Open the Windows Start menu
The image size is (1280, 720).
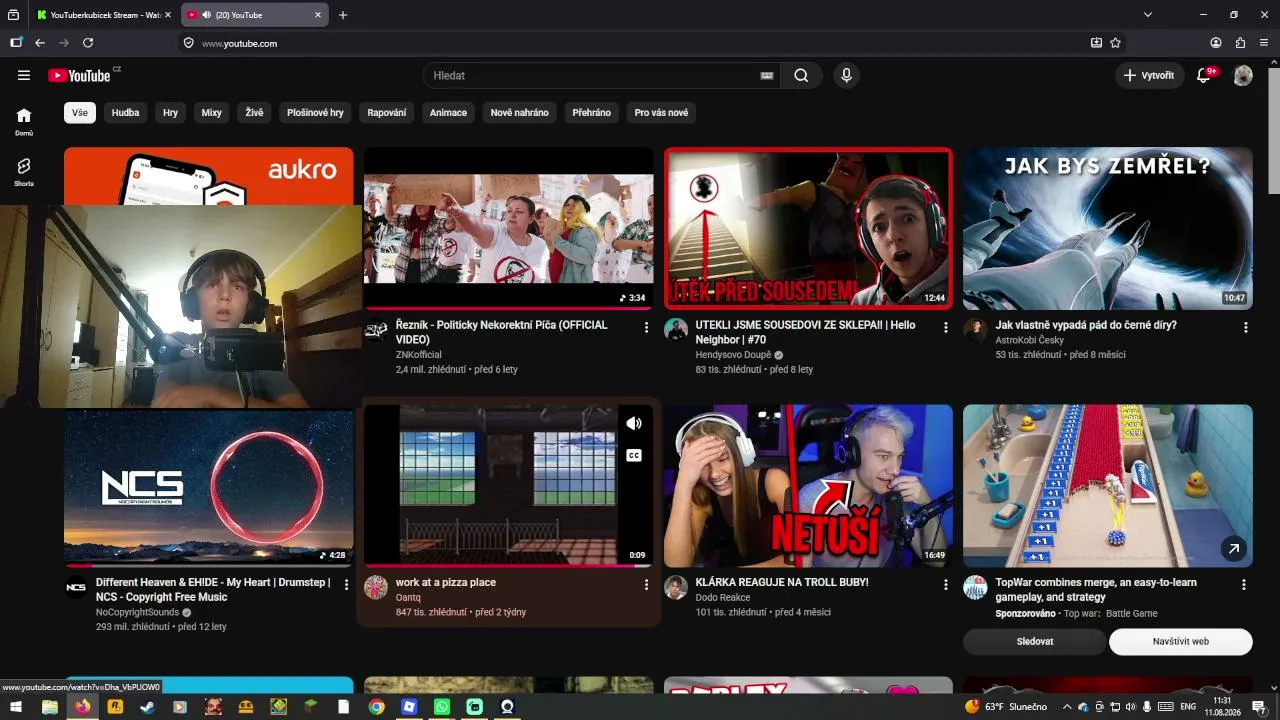pyautogui.click(x=18, y=707)
